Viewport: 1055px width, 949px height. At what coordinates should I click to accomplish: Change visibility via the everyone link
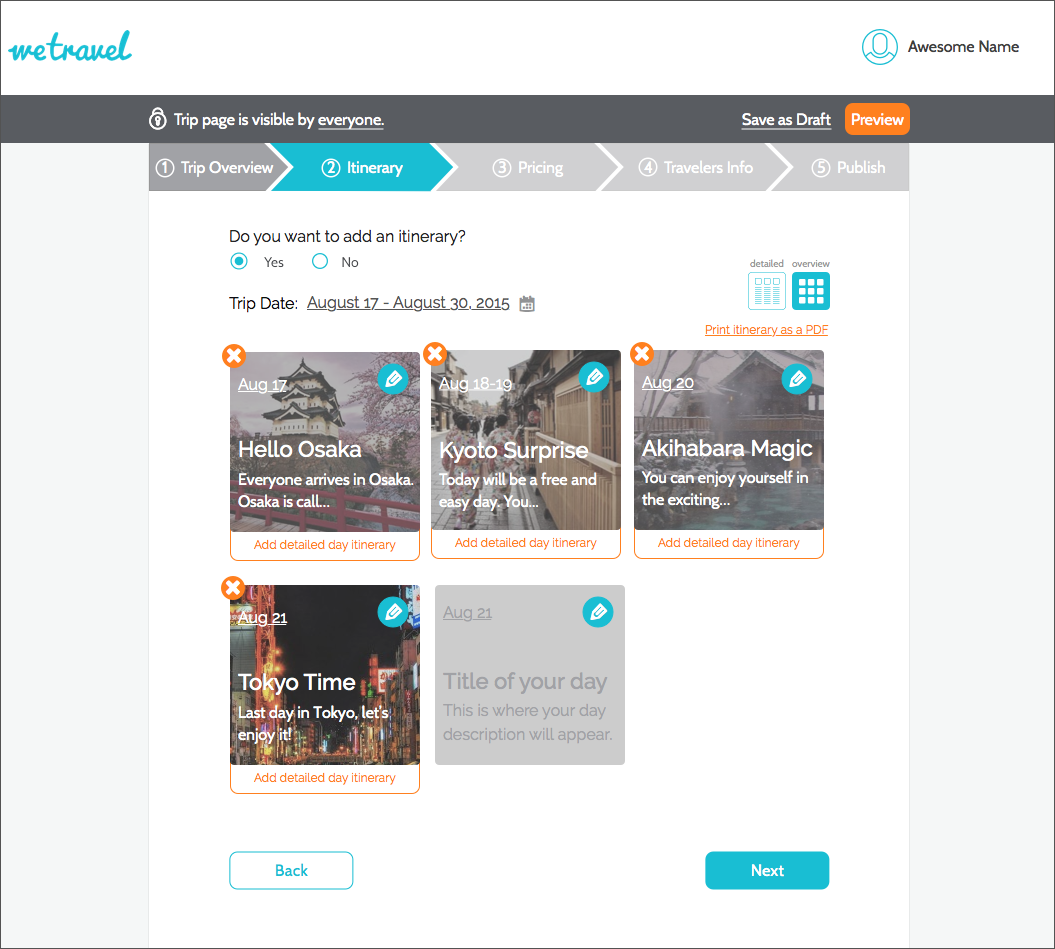click(x=350, y=120)
